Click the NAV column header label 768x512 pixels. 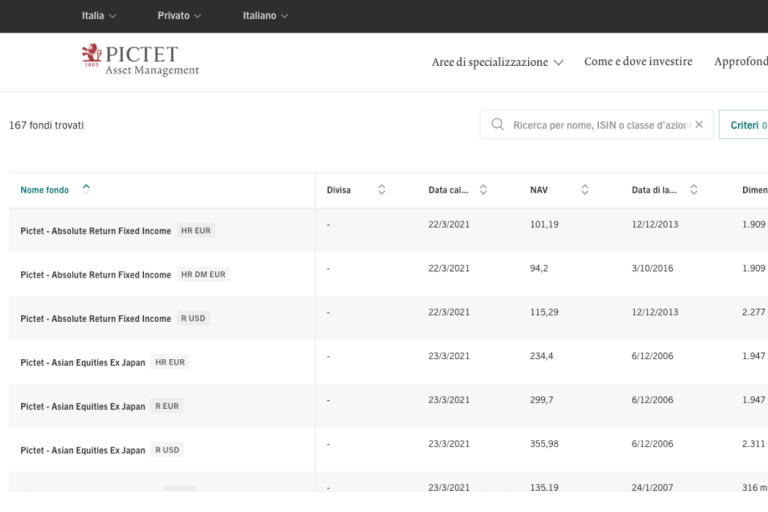pyautogui.click(x=539, y=190)
